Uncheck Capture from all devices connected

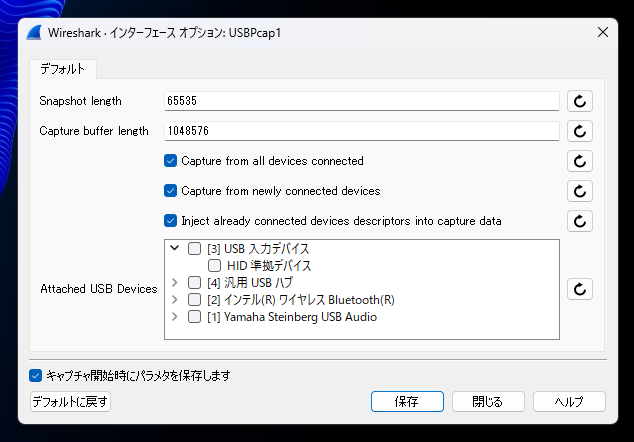[x=170, y=161]
